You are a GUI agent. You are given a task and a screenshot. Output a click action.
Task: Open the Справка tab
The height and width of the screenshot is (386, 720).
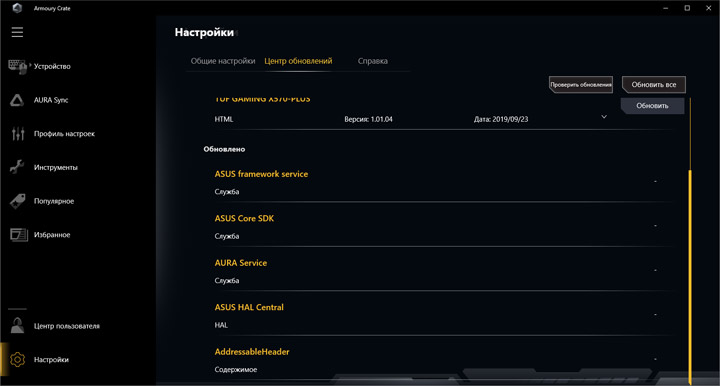click(x=372, y=61)
